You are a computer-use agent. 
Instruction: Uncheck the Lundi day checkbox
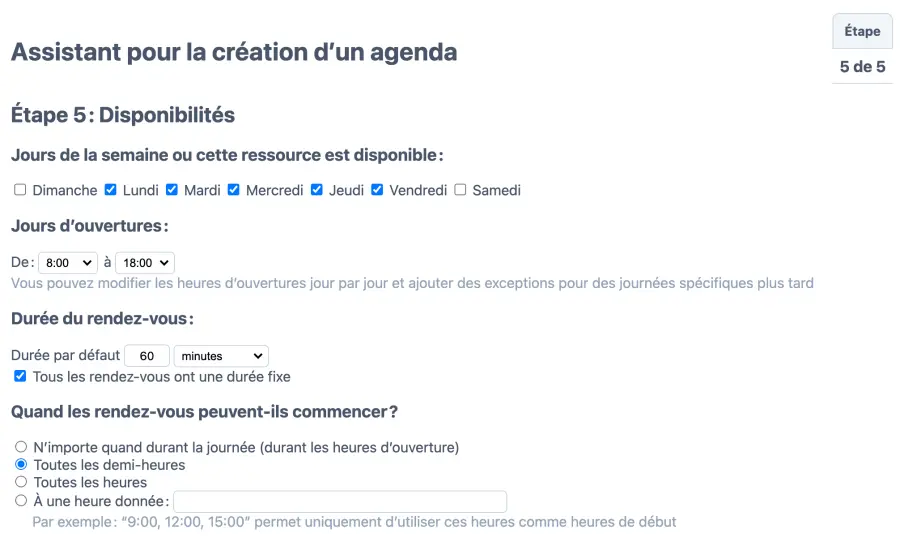[x=111, y=190]
